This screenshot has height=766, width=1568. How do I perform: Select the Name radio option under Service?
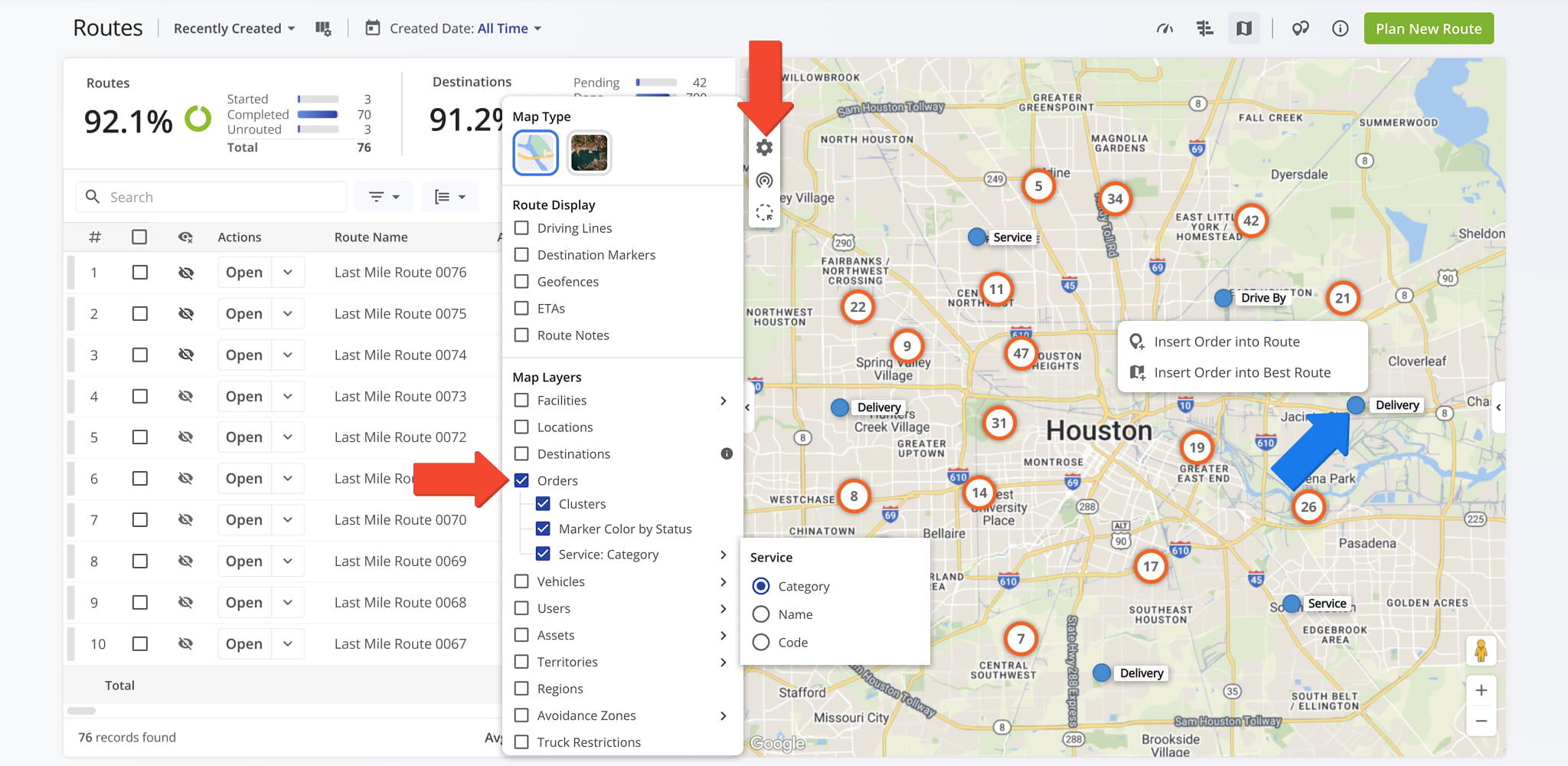[x=761, y=614]
